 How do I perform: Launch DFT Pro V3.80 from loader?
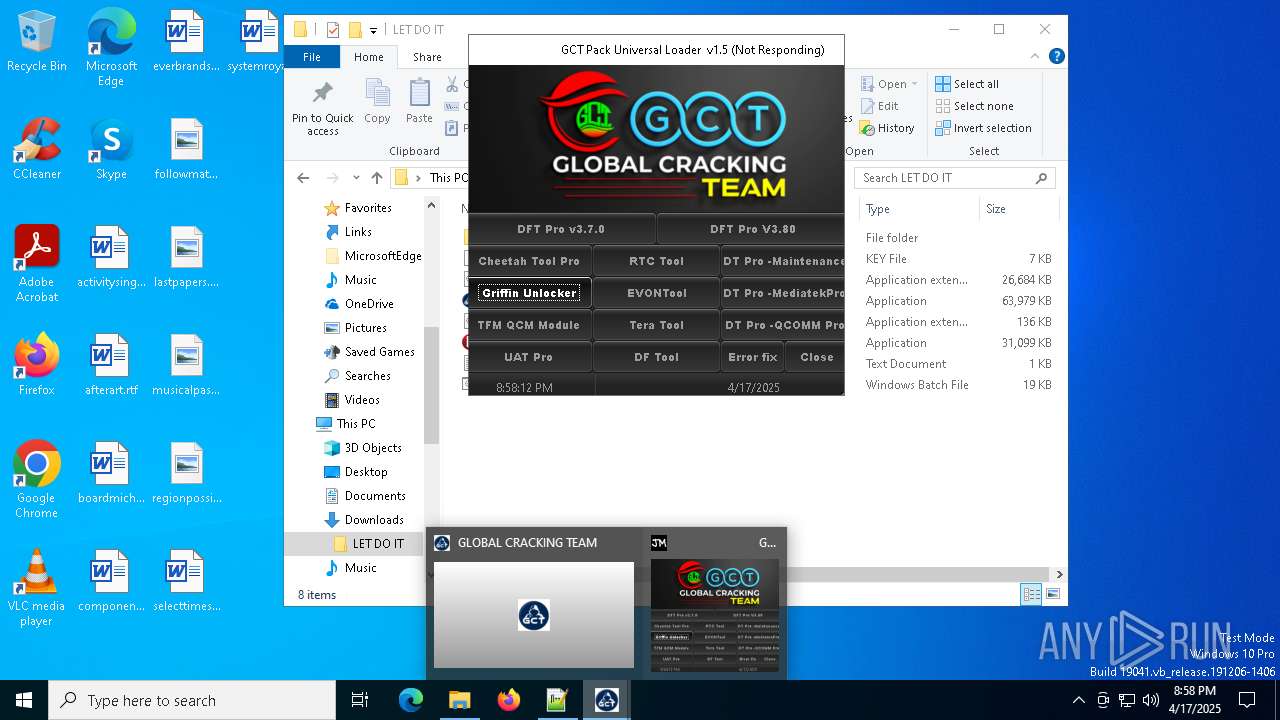pyautogui.click(x=751, y=229)
